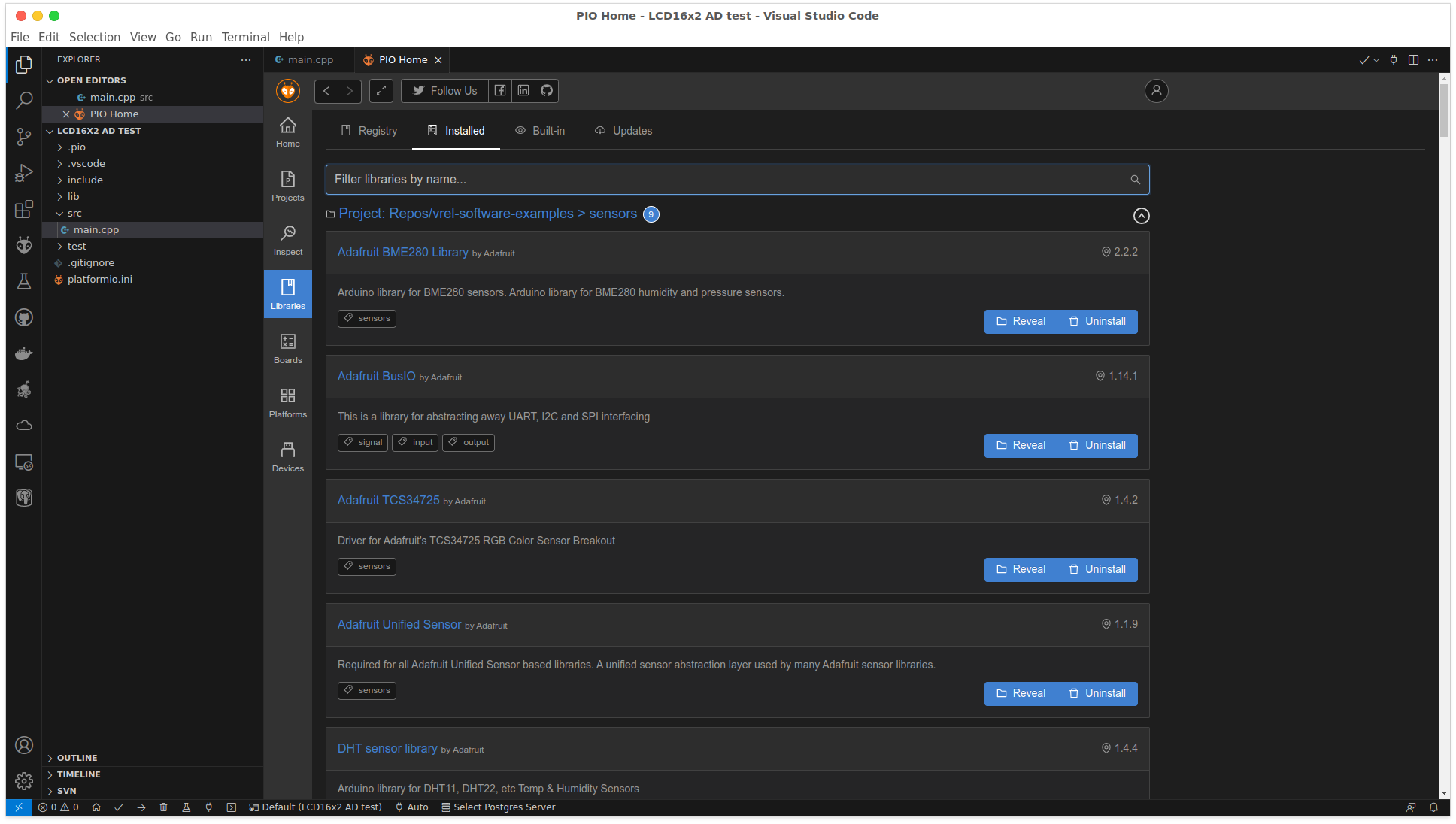This screenshot has height=824, width=1456.
Task: Click the PIO account user icon
Action: [x=1156, y=91]
